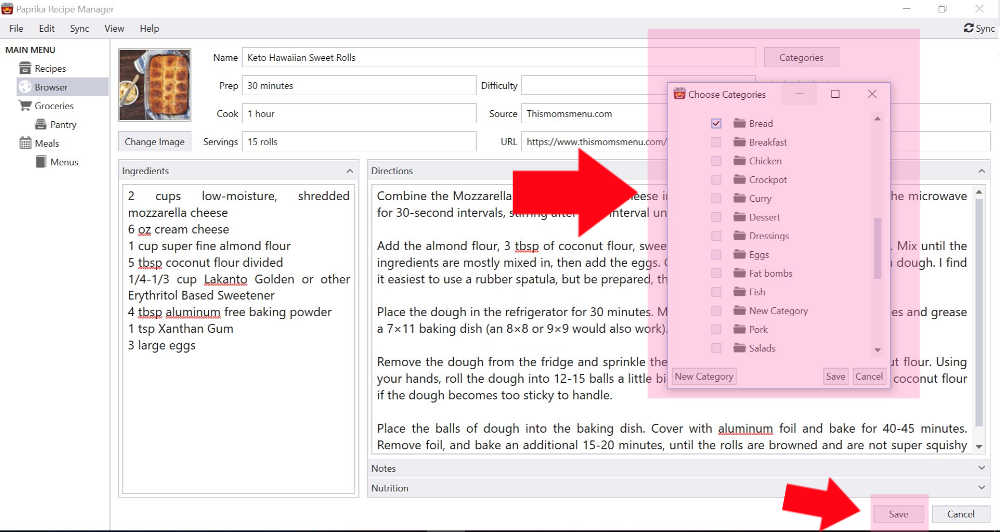Click the recipe photo thumbnail
The width and height of the screenshot is (1000, 532).
(154, 86)
